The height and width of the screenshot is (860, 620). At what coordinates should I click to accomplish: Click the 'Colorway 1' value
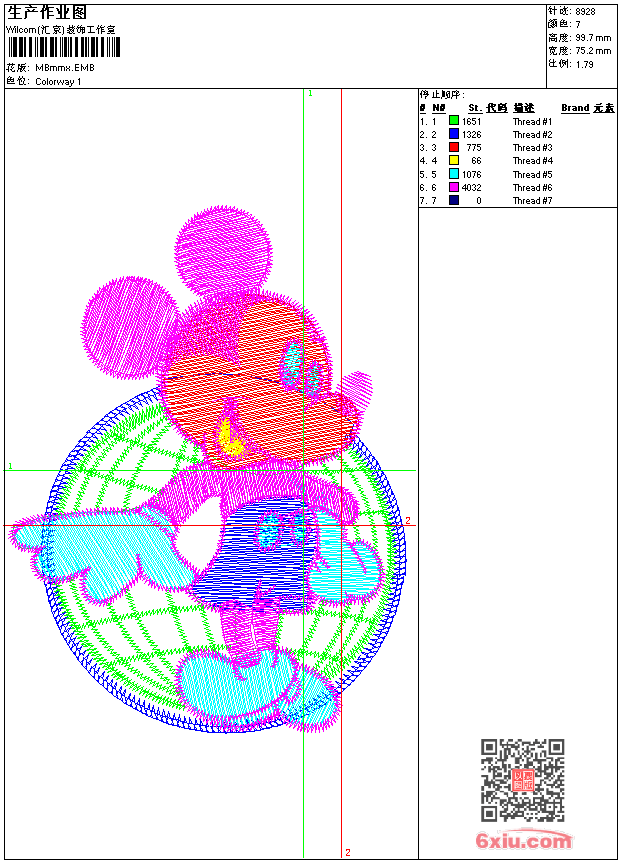[58, 82]
